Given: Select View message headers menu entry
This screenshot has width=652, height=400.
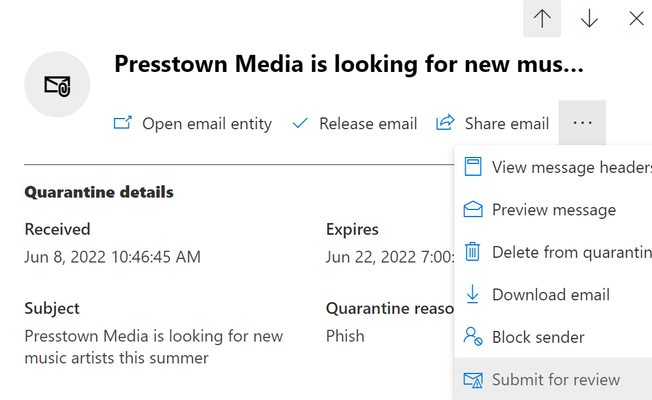Looking at the screenshot, I should click(553, 167).
